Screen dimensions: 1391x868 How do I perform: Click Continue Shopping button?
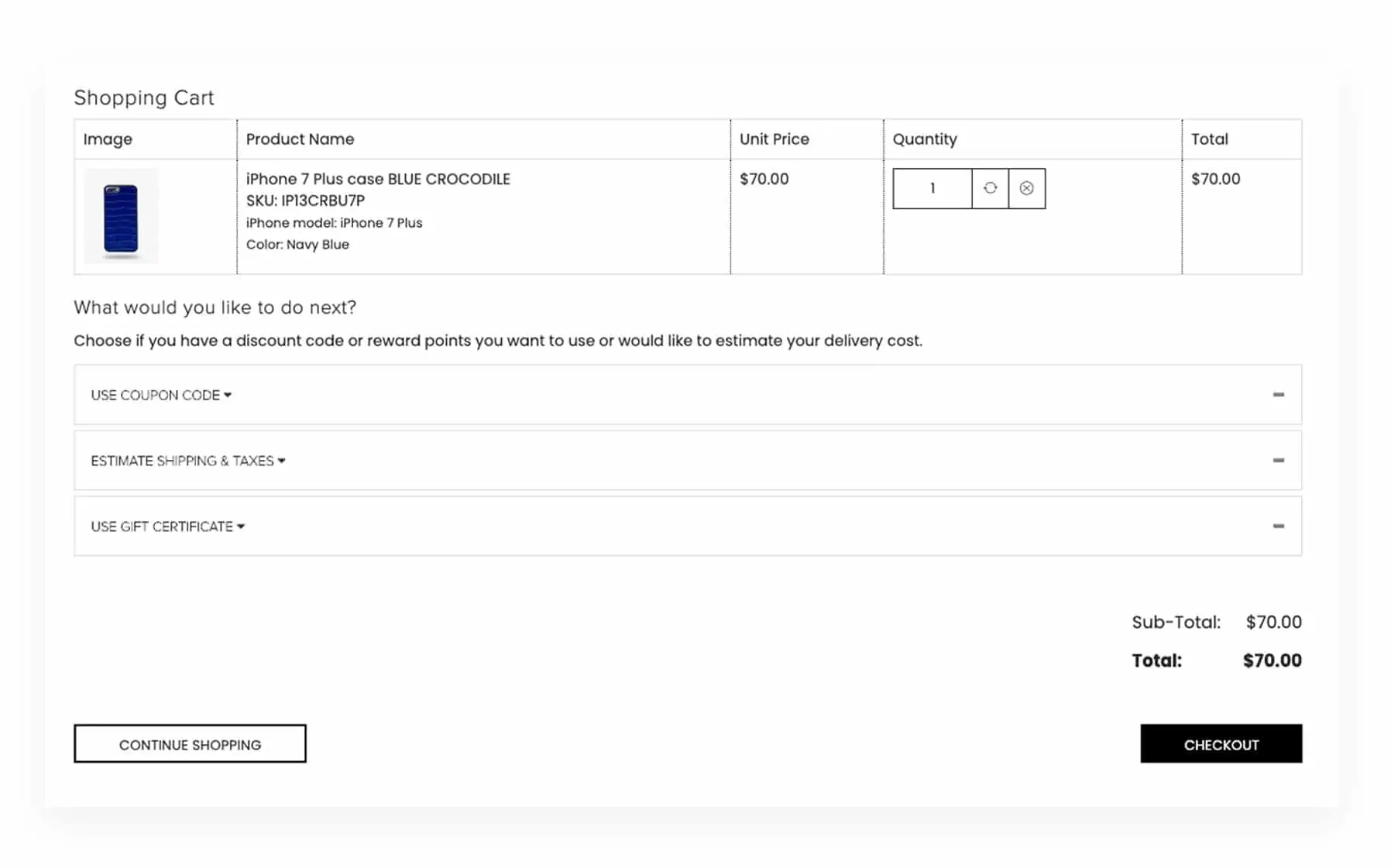190,744
